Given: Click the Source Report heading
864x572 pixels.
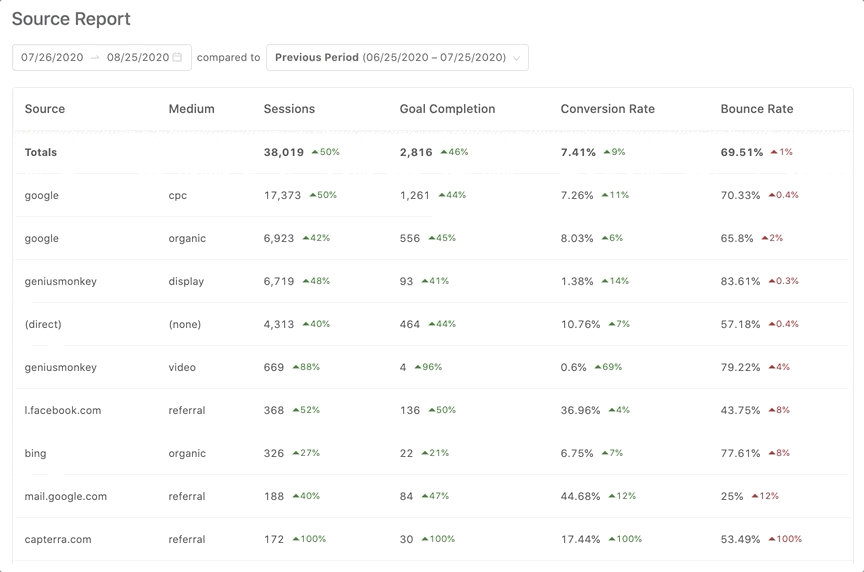Looking at the screenshot, I should (x=71, y=19).
